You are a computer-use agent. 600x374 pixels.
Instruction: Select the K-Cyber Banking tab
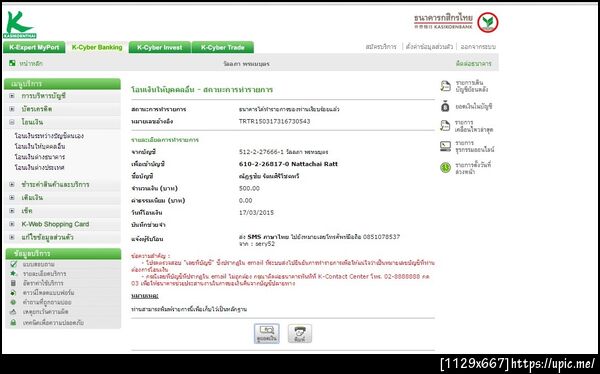pos(97,47)
